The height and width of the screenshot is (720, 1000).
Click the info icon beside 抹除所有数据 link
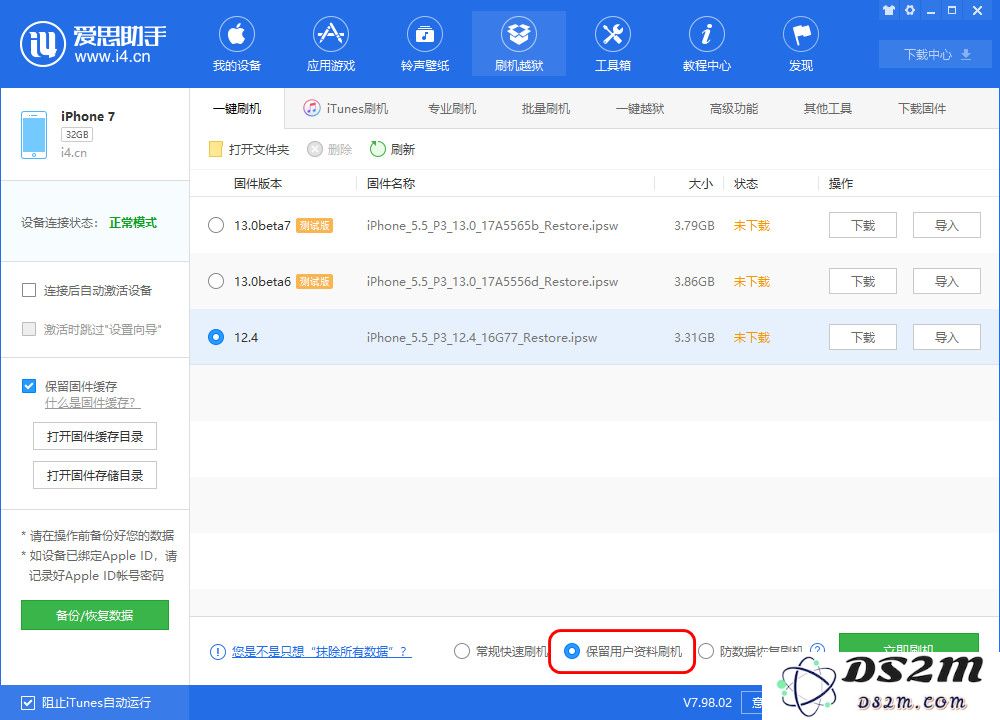217,652
